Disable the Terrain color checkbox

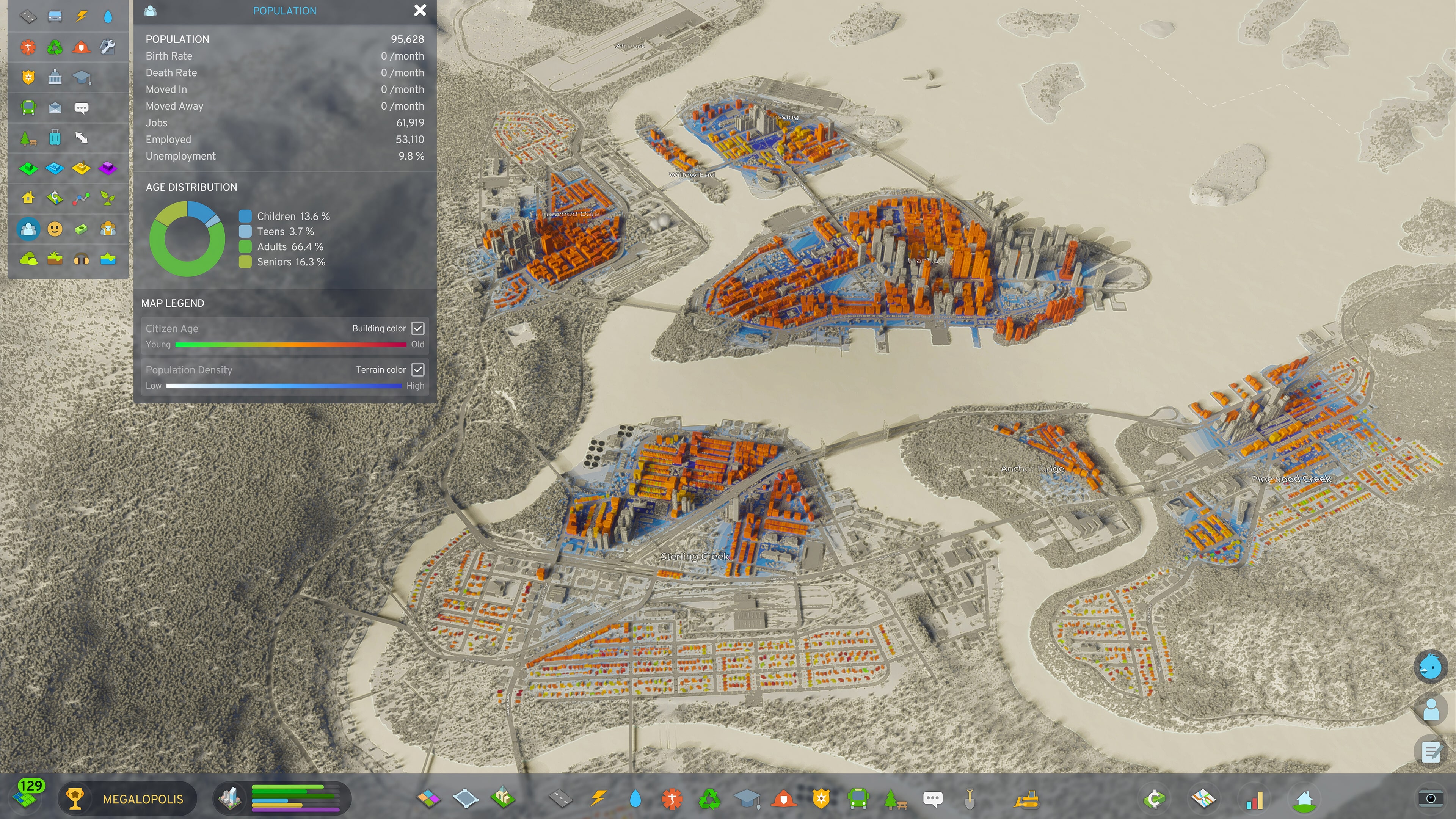[x=418, y=370]
